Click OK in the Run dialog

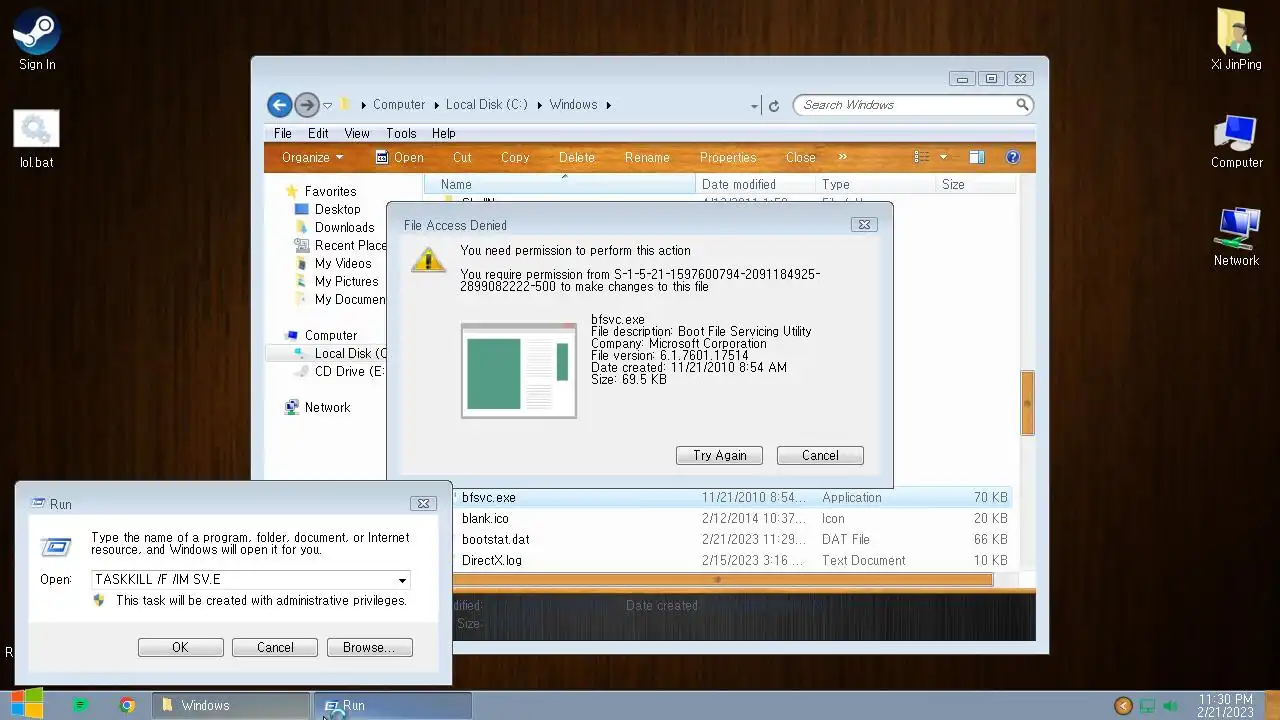[181, 647]
